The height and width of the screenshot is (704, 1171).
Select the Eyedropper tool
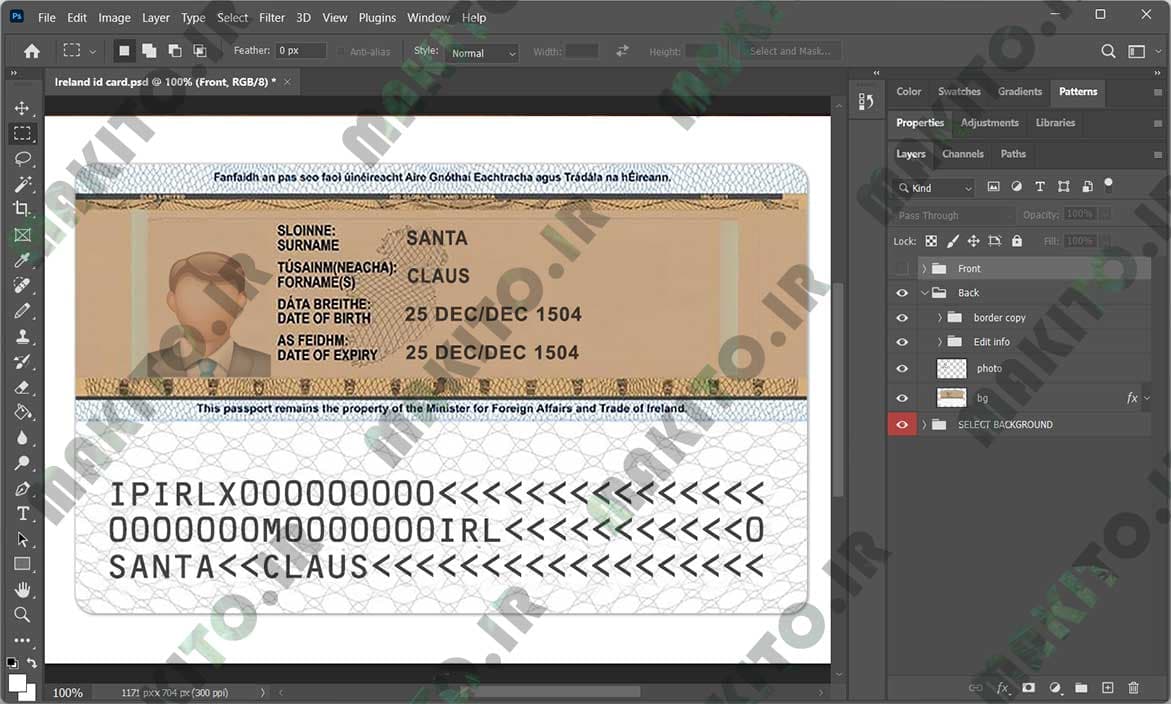pos(22,260)
